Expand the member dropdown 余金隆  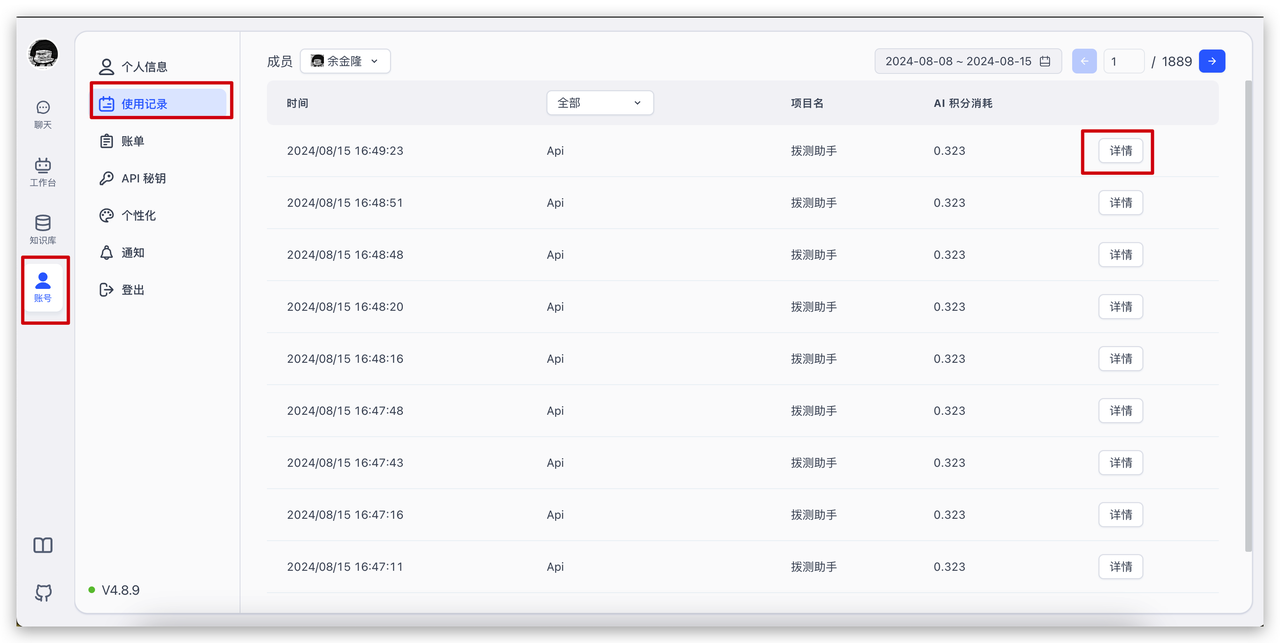(345, 61)
